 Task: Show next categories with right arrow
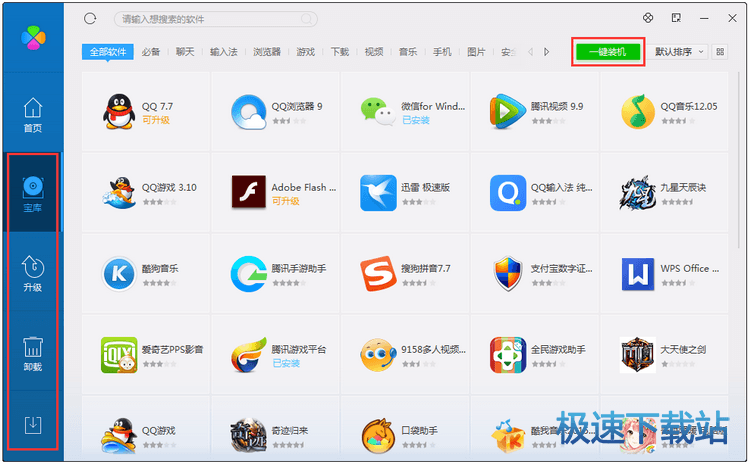(x=546, y=52)
